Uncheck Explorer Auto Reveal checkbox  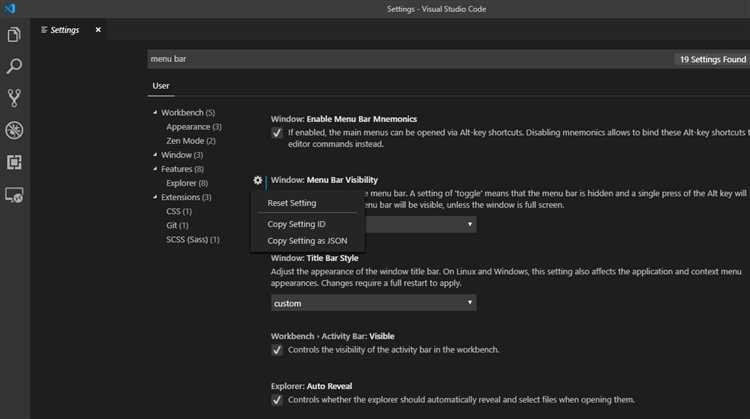click(277, 400)
